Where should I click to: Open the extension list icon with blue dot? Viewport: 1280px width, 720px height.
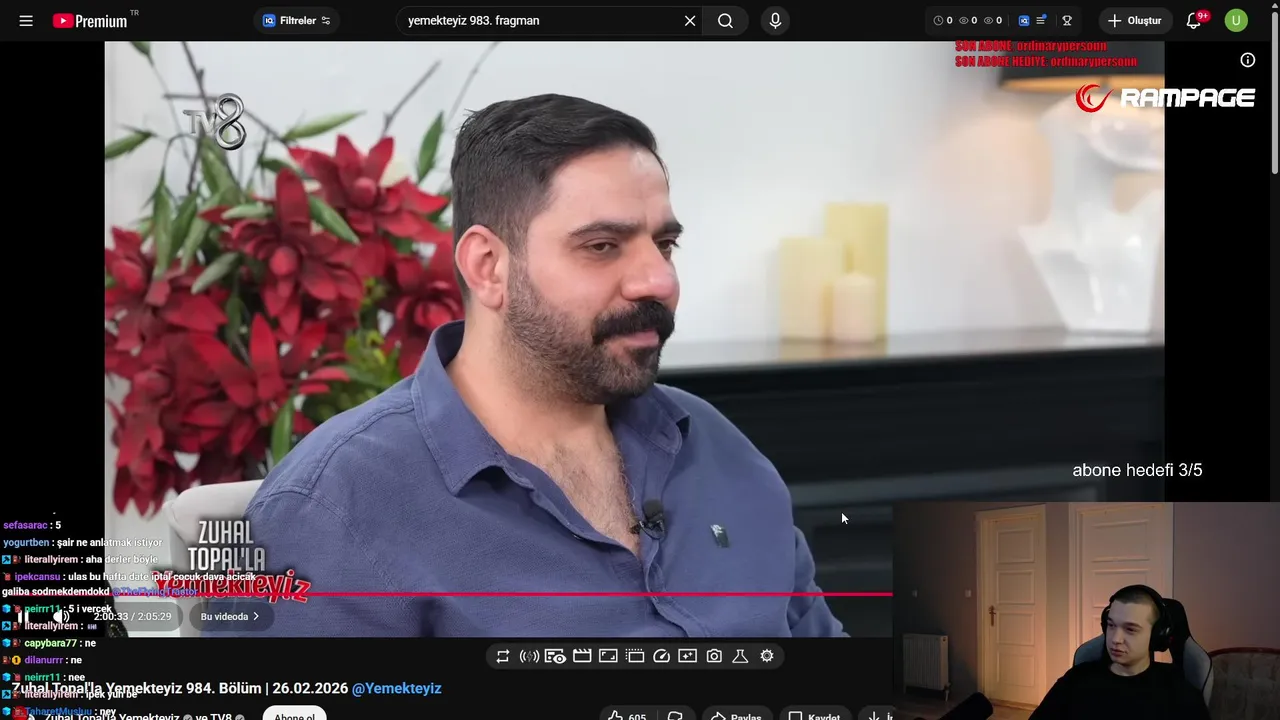[1042, 20]
